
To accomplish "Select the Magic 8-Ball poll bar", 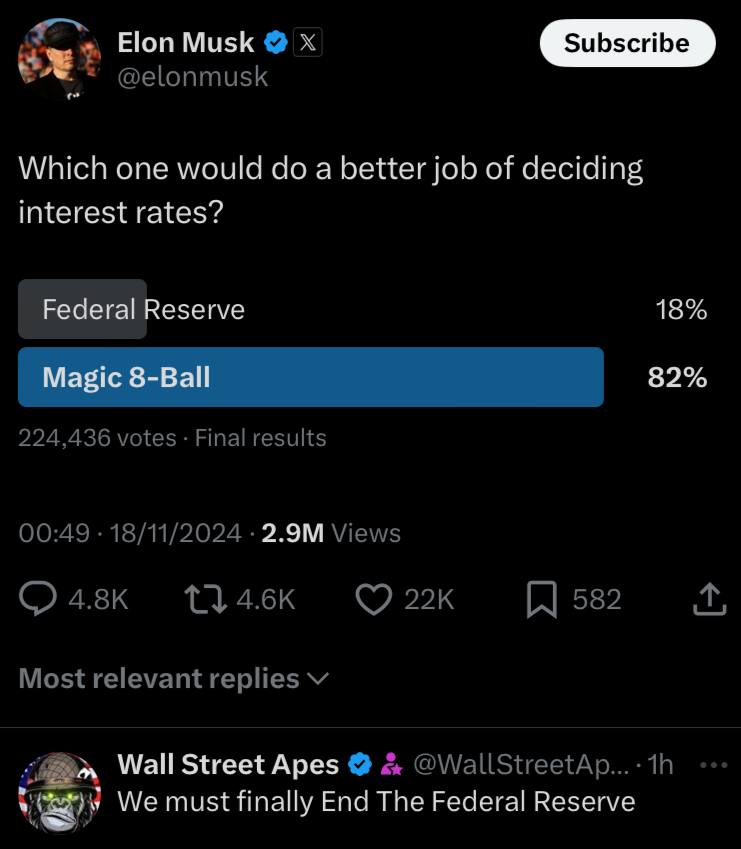I will point(310,377).
